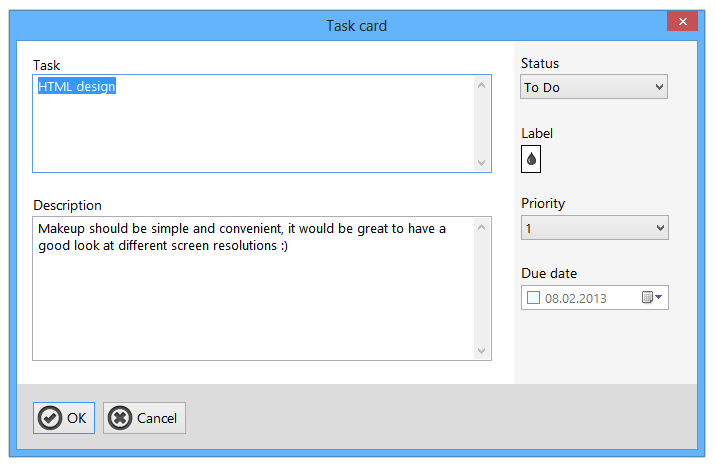The width and height of the screenshot is (715, 466).
Task: Click the Description scroll down arrow
Action: click(x=482, y=351)
